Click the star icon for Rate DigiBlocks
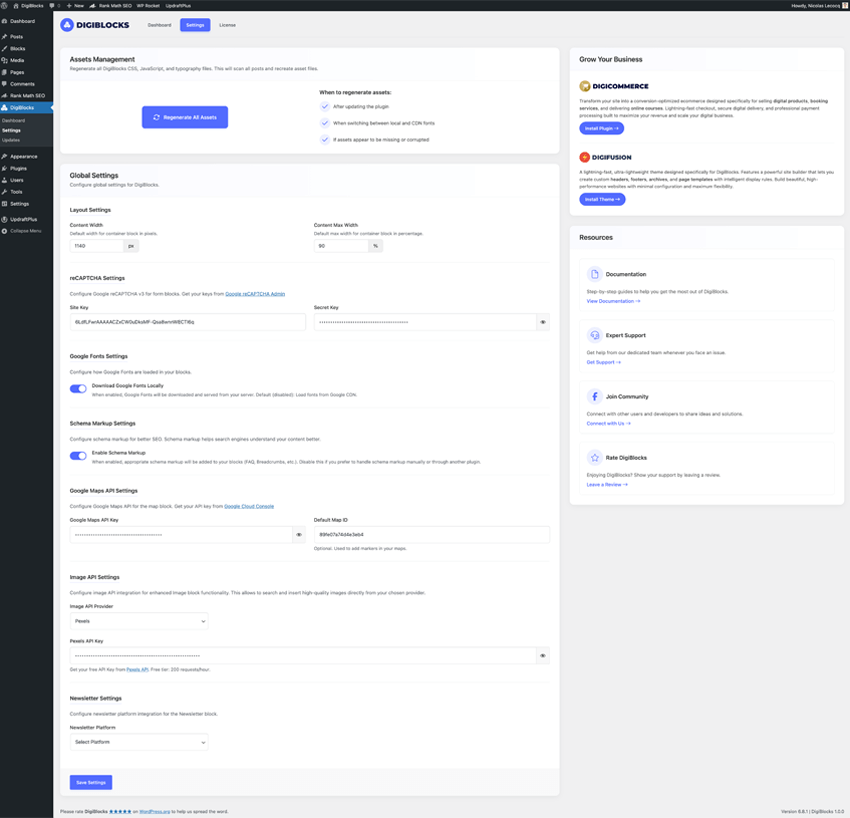 pos(594,458)
